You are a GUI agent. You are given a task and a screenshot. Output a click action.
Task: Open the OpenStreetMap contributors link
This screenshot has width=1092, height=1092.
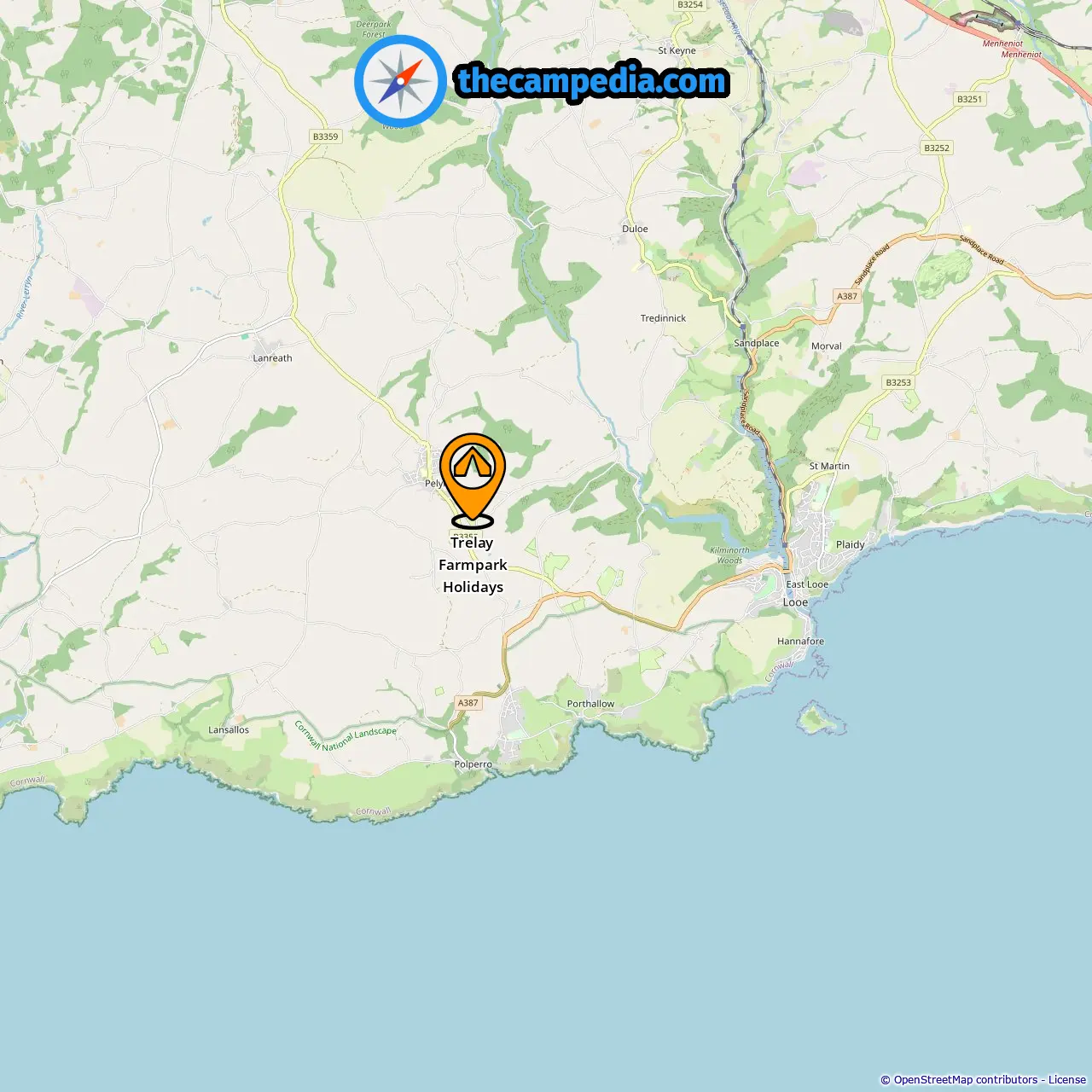965,1079
